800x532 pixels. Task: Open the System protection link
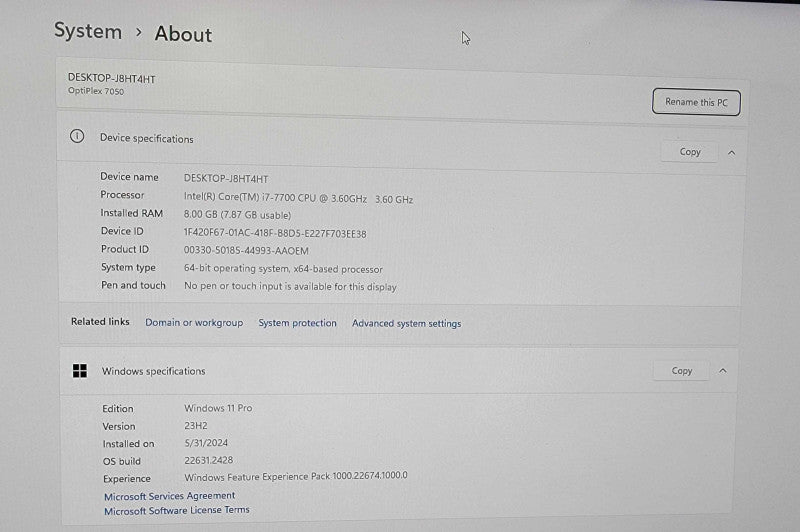point(297,323)
